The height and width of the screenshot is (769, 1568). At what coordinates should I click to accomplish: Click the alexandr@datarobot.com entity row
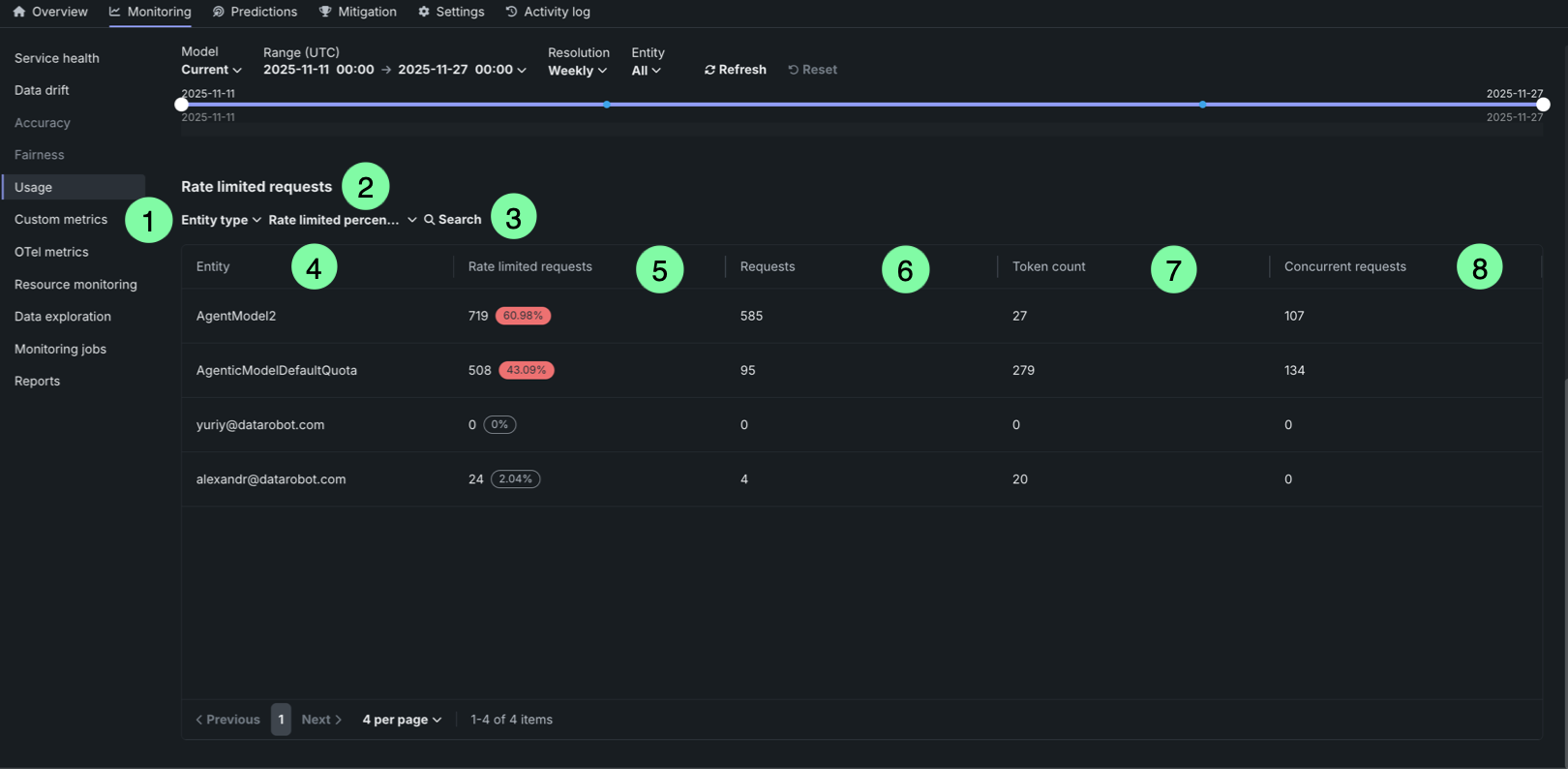click(x=861, y=478)
